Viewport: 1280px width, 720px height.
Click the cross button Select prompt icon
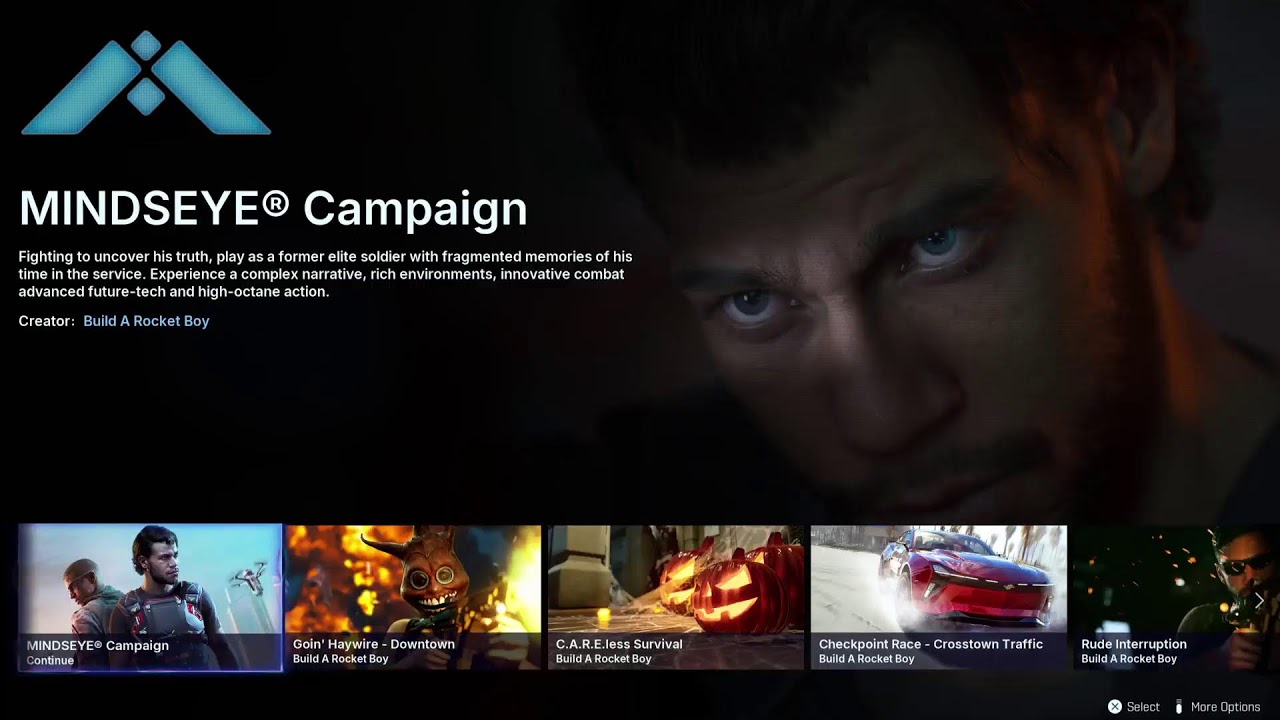(x=1114, y=707)
